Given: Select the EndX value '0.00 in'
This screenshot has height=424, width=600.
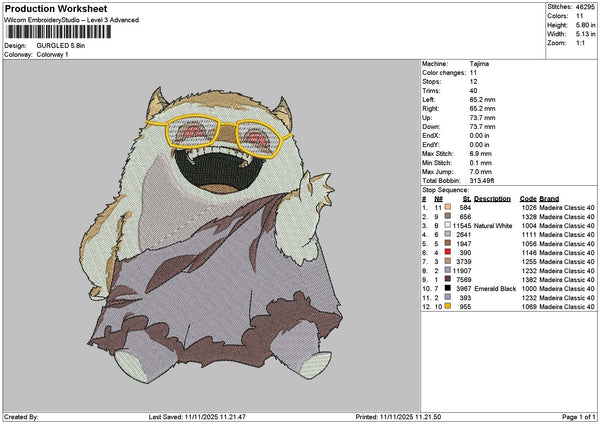Looking at the screenshot, I should pos(479,136).
